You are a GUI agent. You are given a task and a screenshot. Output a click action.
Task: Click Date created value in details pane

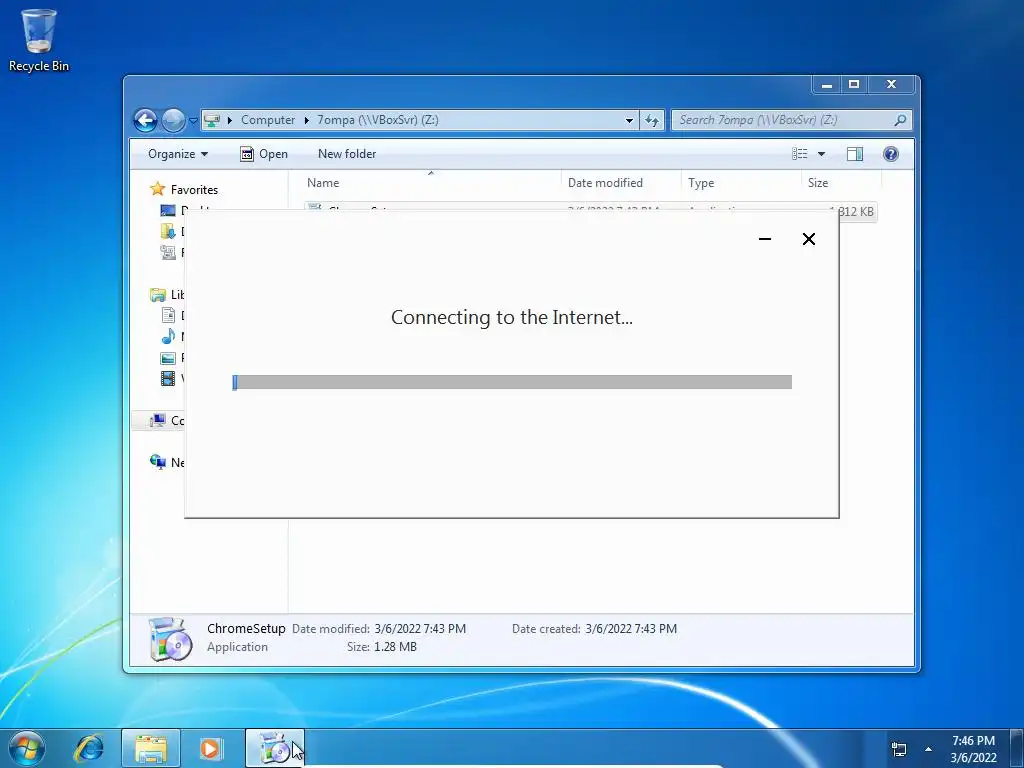coord(631,629)
